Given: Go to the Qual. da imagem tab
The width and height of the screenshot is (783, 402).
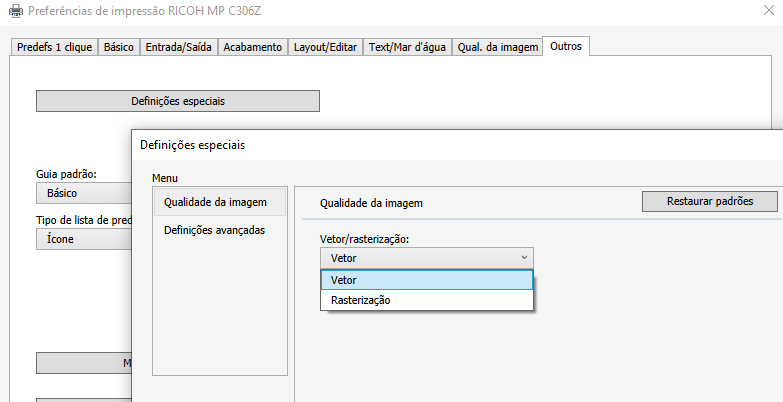Looking at the screenshot, I should [x=496, y=47].
